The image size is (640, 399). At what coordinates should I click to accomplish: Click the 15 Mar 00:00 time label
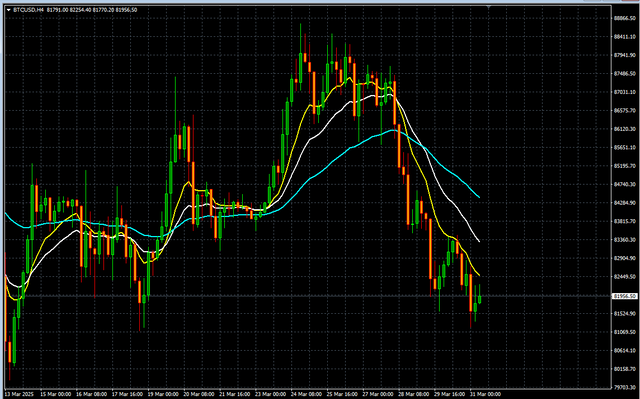coord(56,395)
